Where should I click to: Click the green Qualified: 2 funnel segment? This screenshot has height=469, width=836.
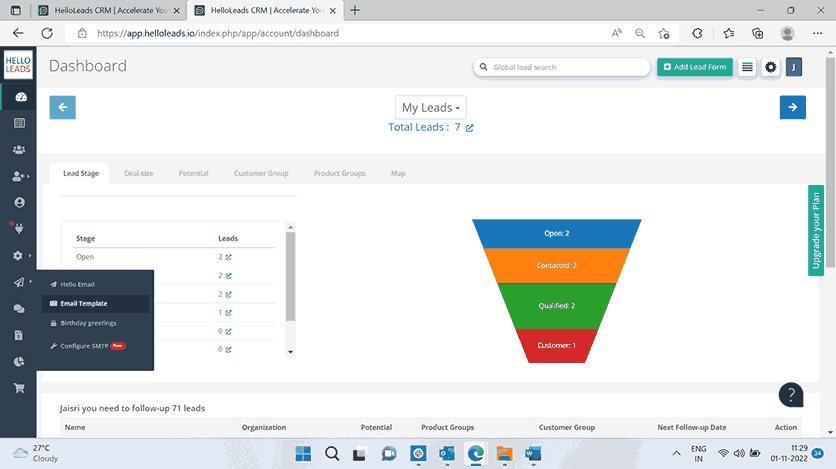(x=557, y=306)
